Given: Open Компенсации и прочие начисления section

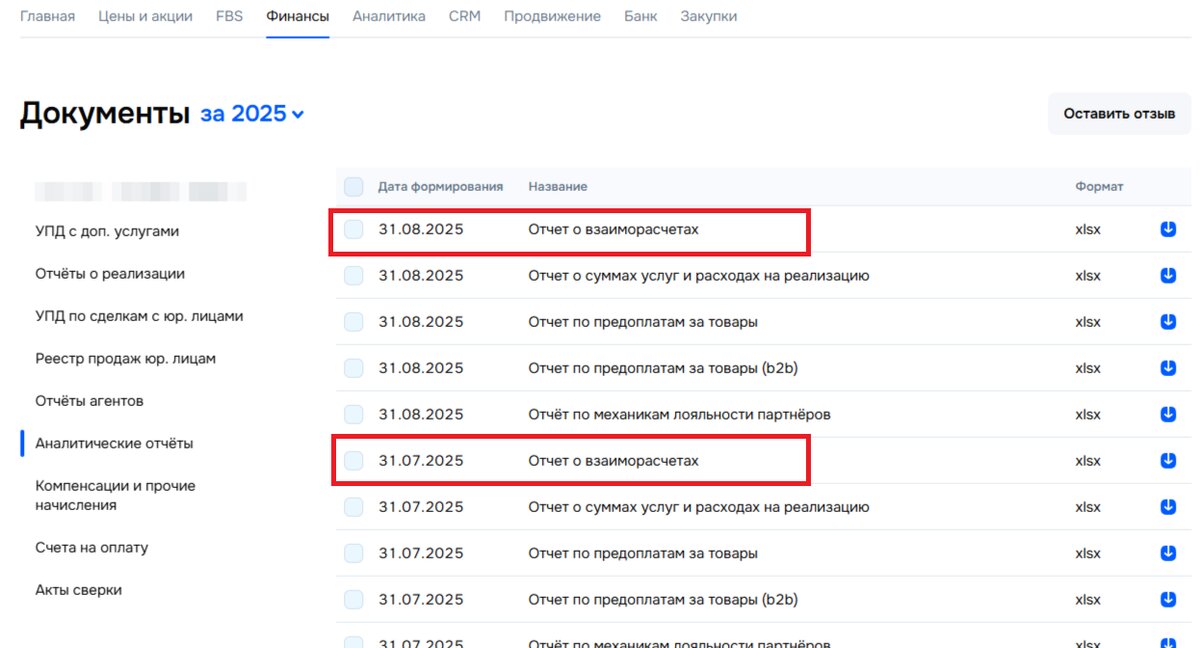Looking at the screenshot, I should tap(115, 495).
